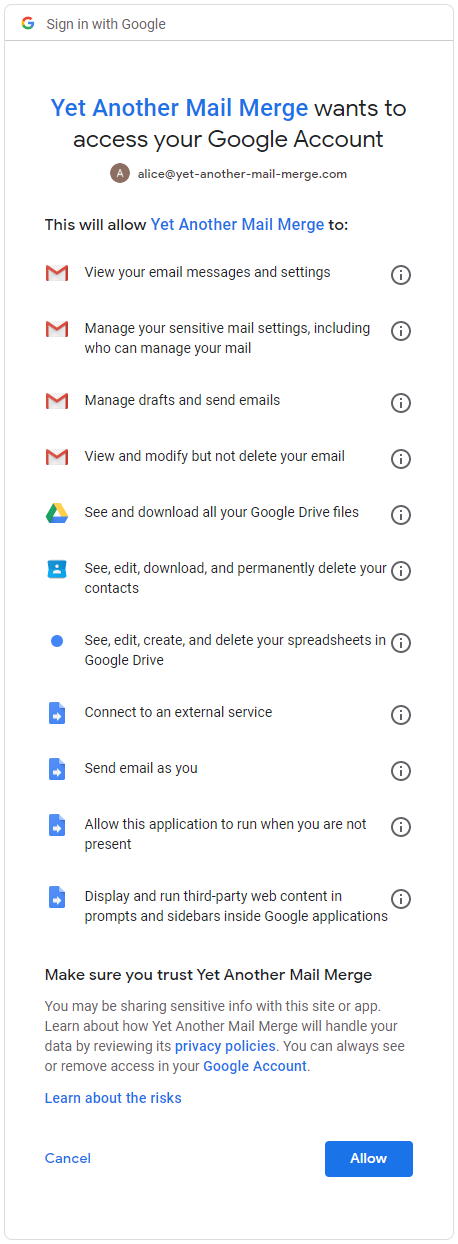Show info for running when you are not present
The width and height of the screenshot is (458, 1244).
tap(401, 826)
